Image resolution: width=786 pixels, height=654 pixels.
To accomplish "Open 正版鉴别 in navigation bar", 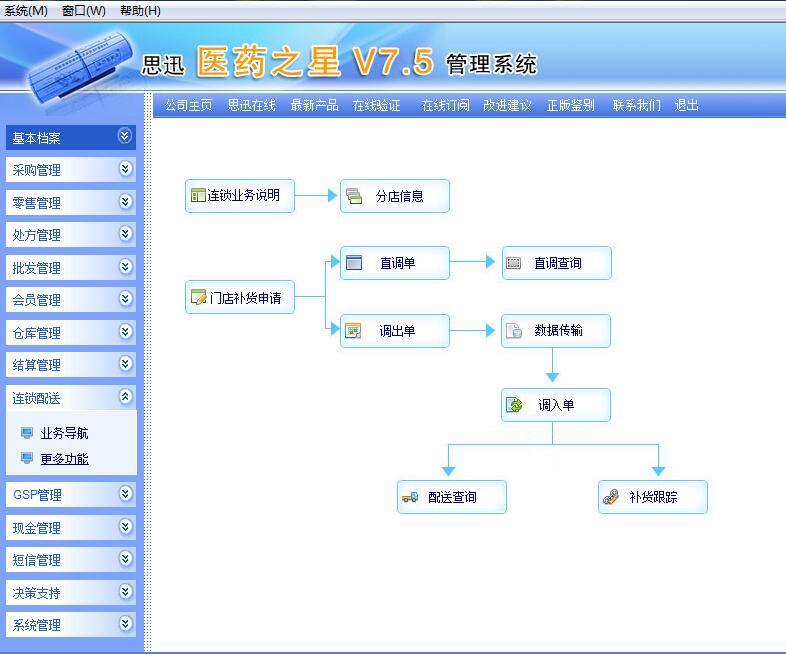I will point(570,105).
